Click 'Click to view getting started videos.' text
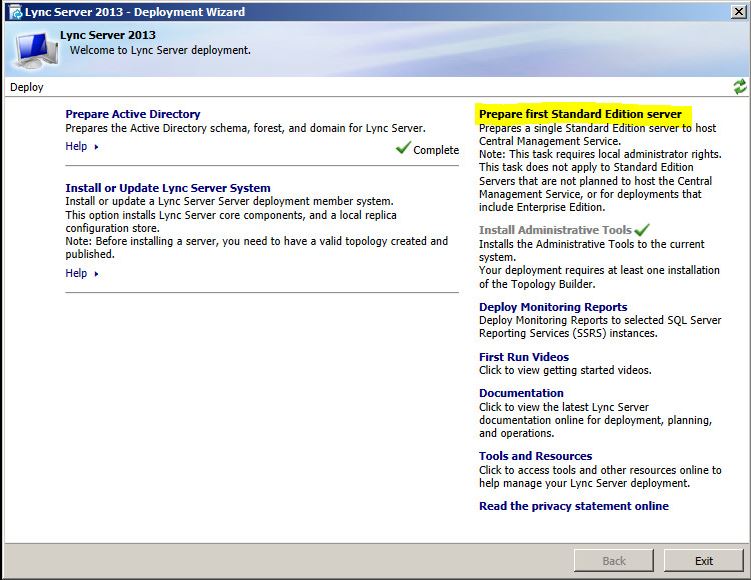751x580 pixels. click(x=565, y=370)
